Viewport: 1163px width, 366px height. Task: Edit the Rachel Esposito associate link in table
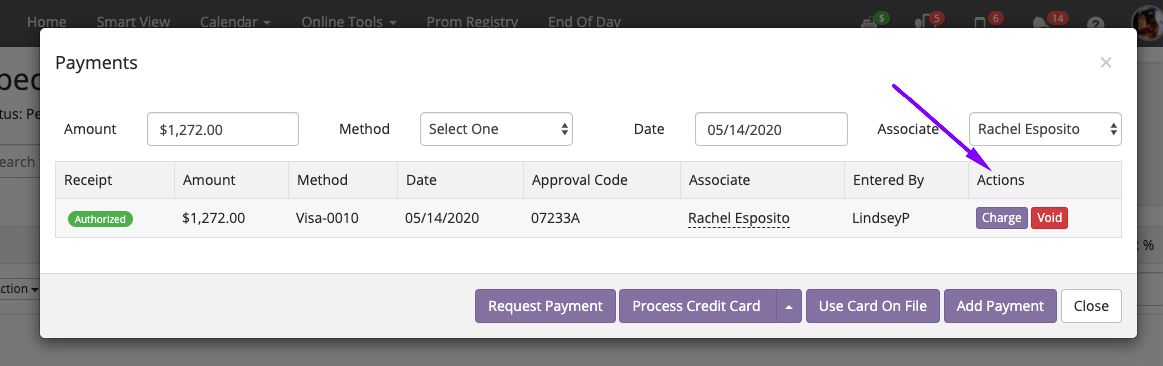(739, 218)
